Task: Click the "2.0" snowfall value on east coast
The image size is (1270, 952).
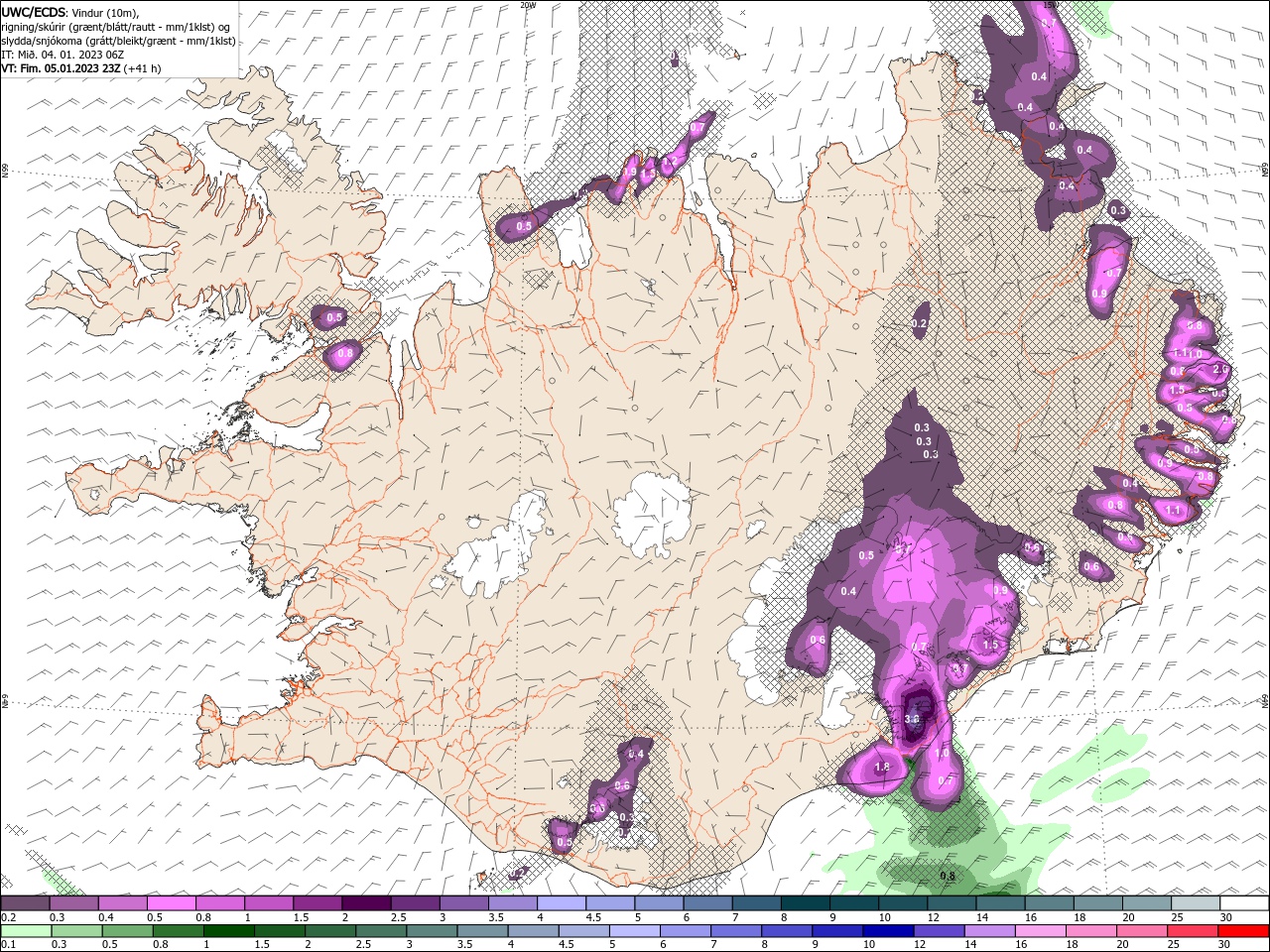Action: pos(1220,369)
